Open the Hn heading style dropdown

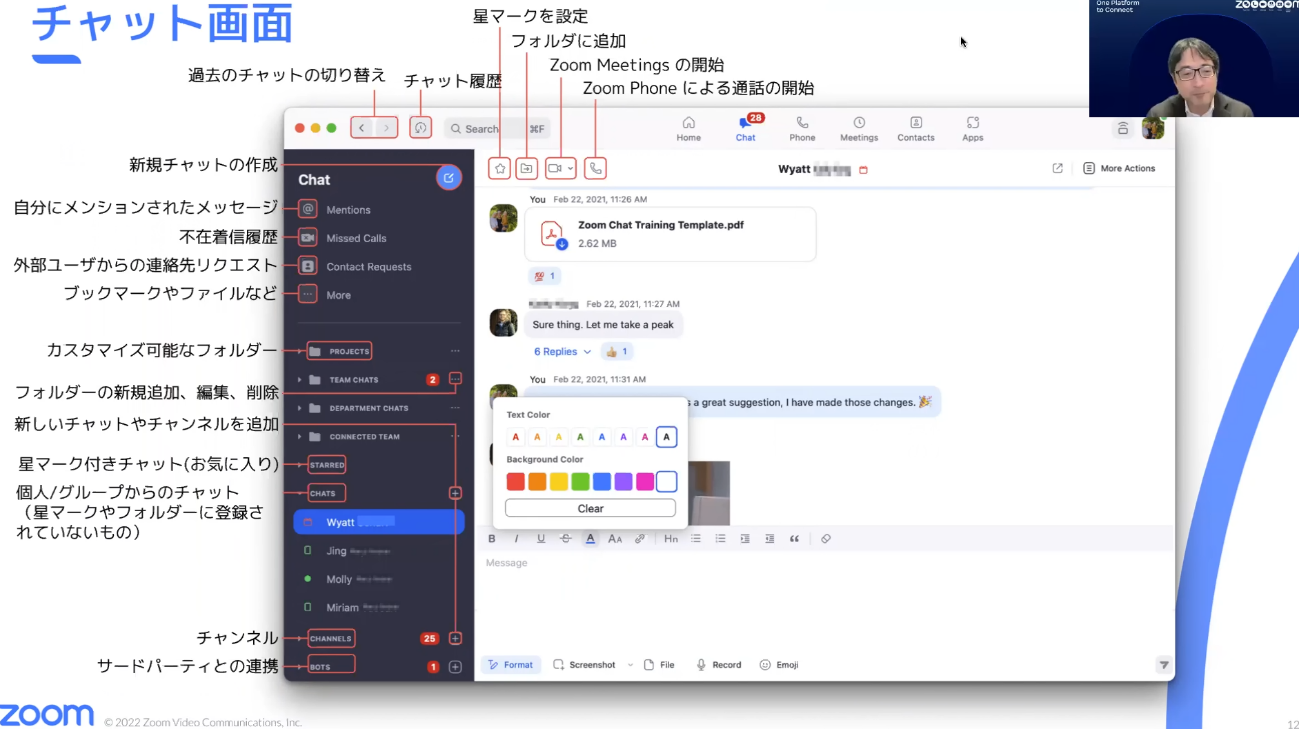[671, 539]
